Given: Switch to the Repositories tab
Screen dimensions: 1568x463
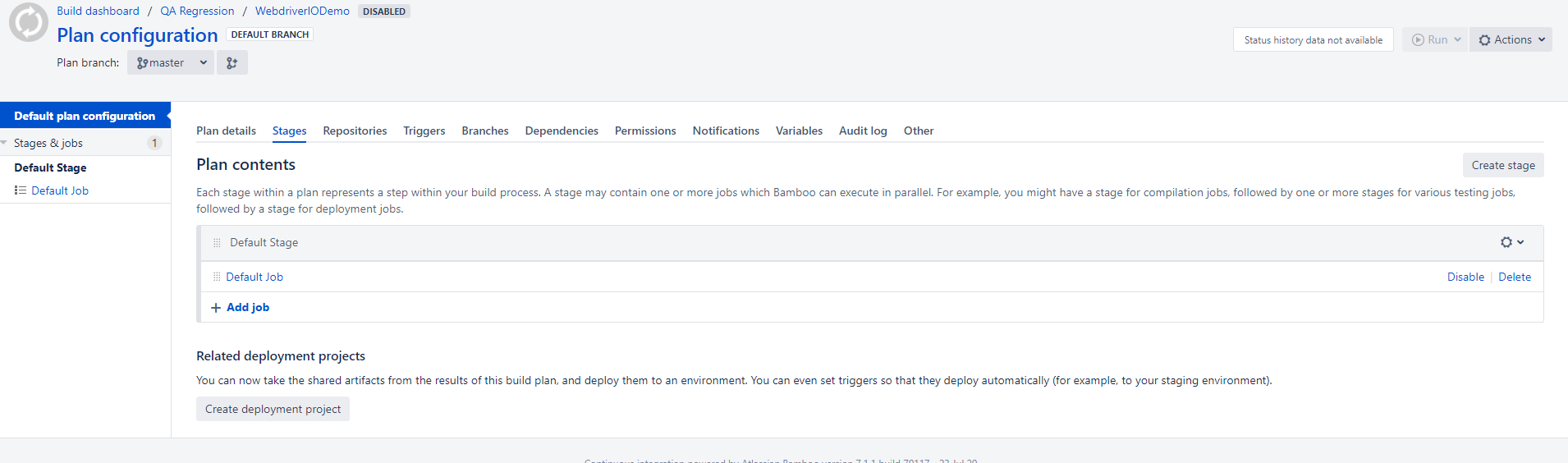Looking at the screenshot, I should [x=355, y=131].
